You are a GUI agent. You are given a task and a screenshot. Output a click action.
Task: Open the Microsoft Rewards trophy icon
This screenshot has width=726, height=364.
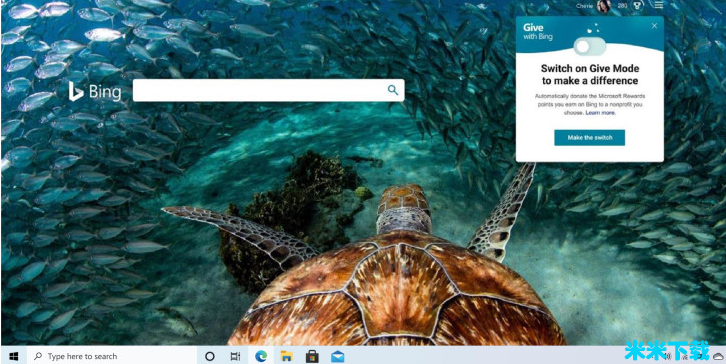coord(638,6)
